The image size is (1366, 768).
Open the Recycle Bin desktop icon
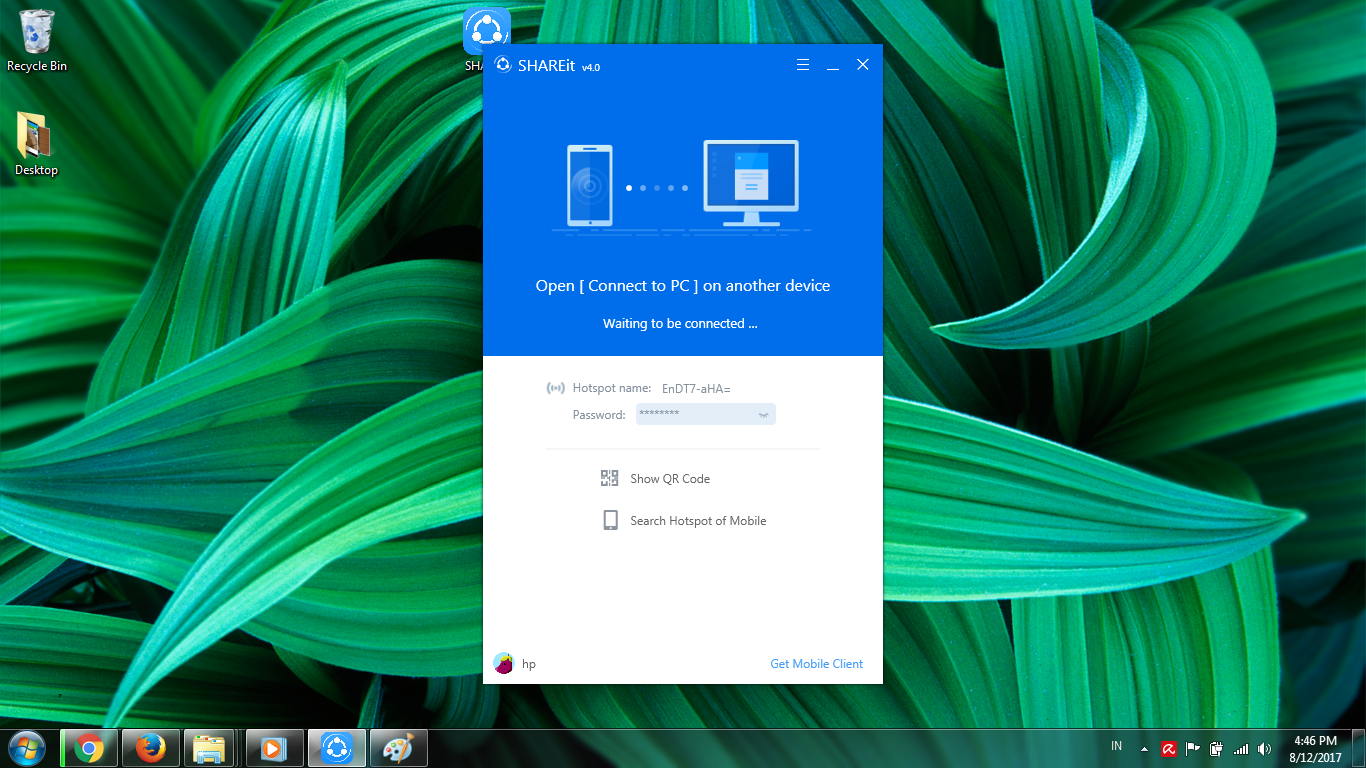(37, 40)
